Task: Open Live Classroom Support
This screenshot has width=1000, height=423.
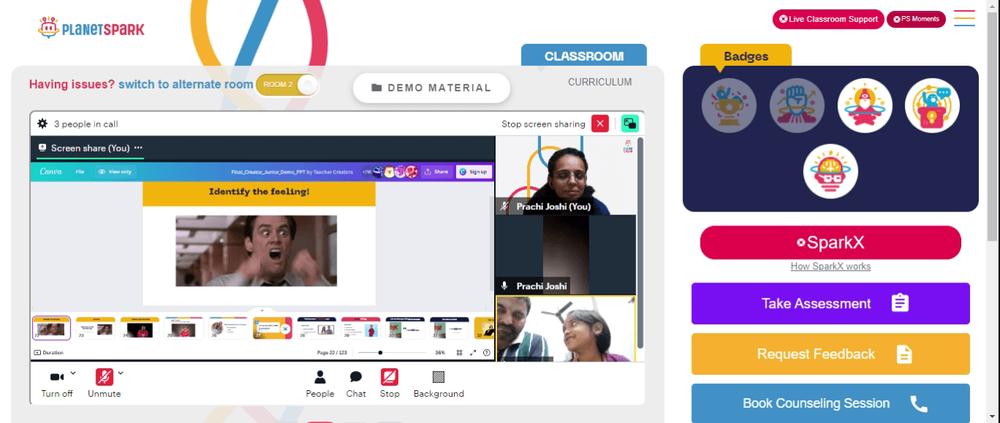Action: point(828,19)
